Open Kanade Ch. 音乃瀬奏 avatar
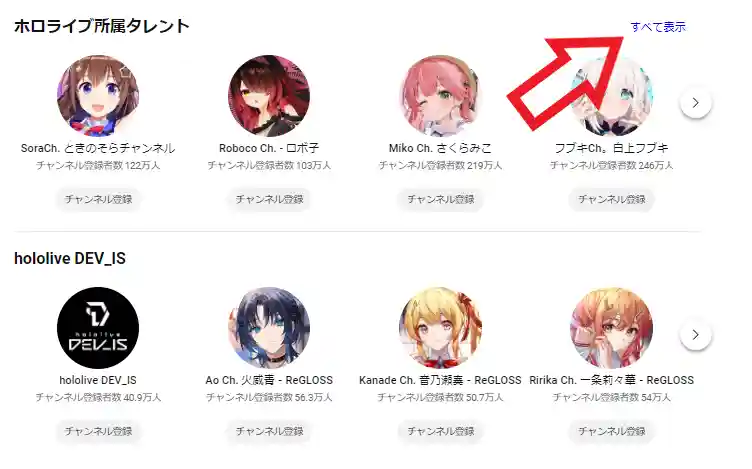 440,328
